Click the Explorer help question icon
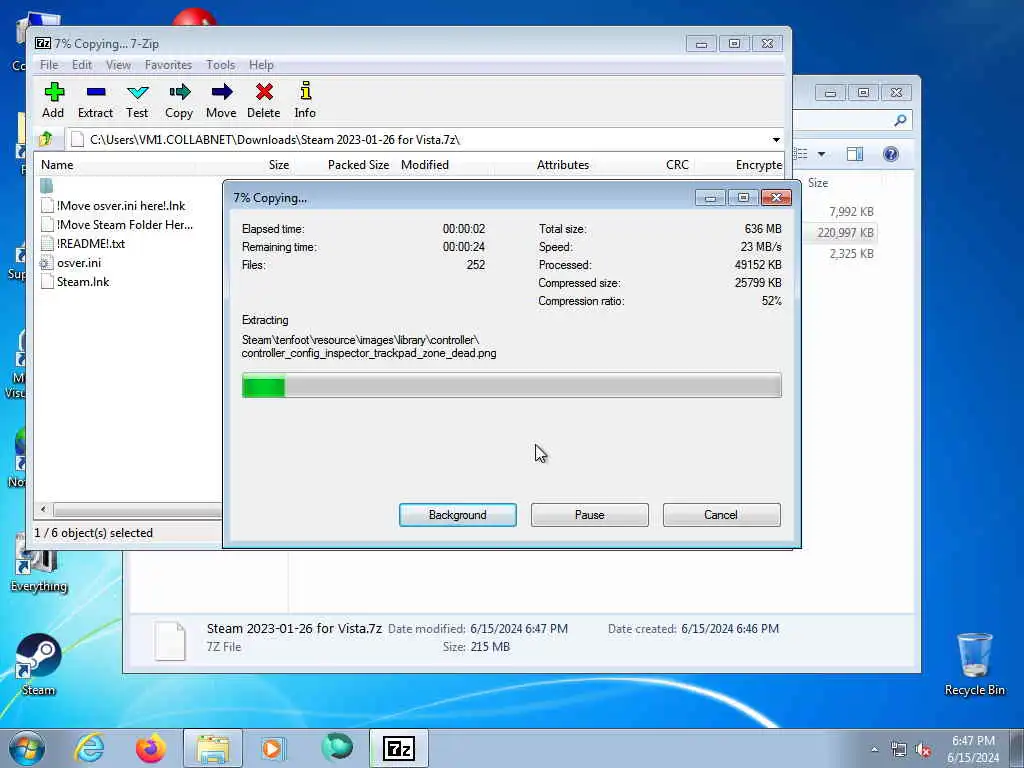Image resolution: width=1024 pixels, height=768 pixels. pos(891,154)
